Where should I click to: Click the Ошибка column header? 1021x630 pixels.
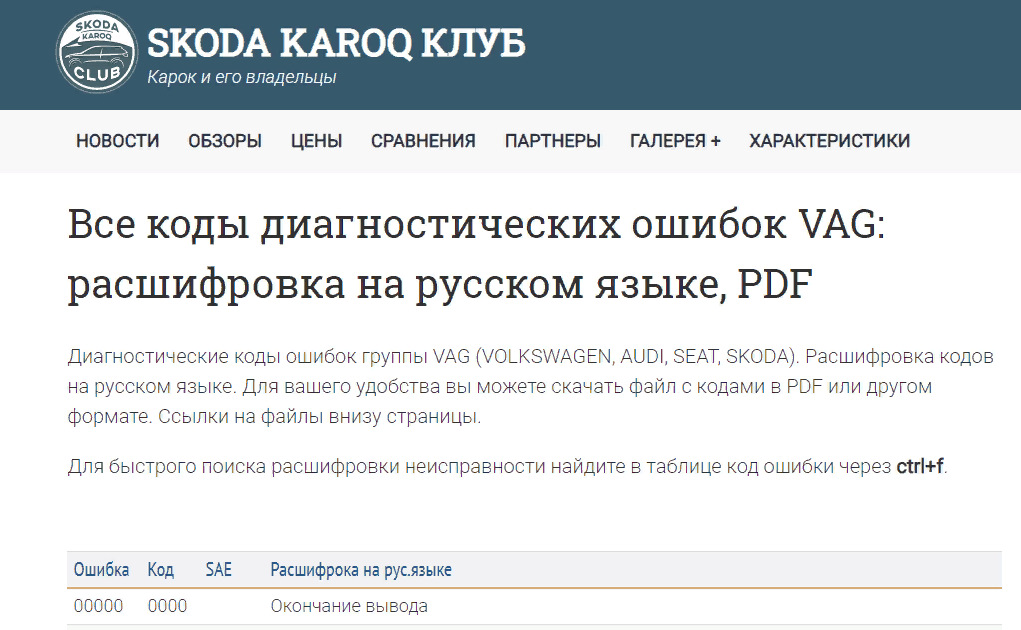(101, 569)
